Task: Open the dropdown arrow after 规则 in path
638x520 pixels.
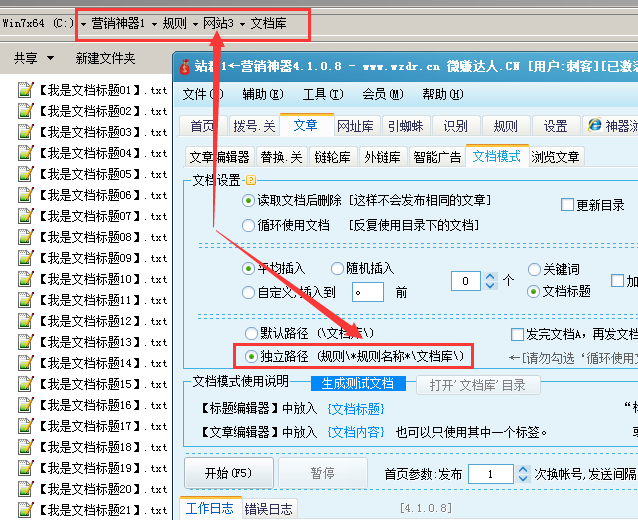Action: click(195, 23)
